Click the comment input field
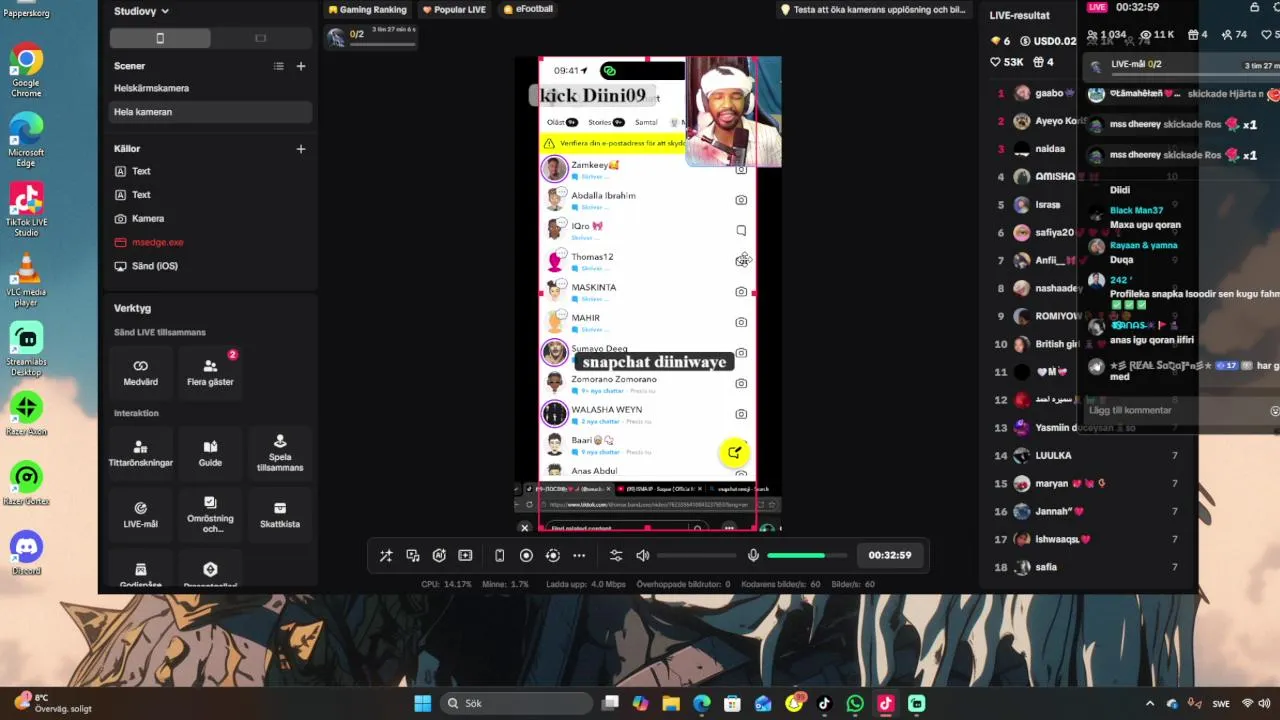 coord(1179,410)
